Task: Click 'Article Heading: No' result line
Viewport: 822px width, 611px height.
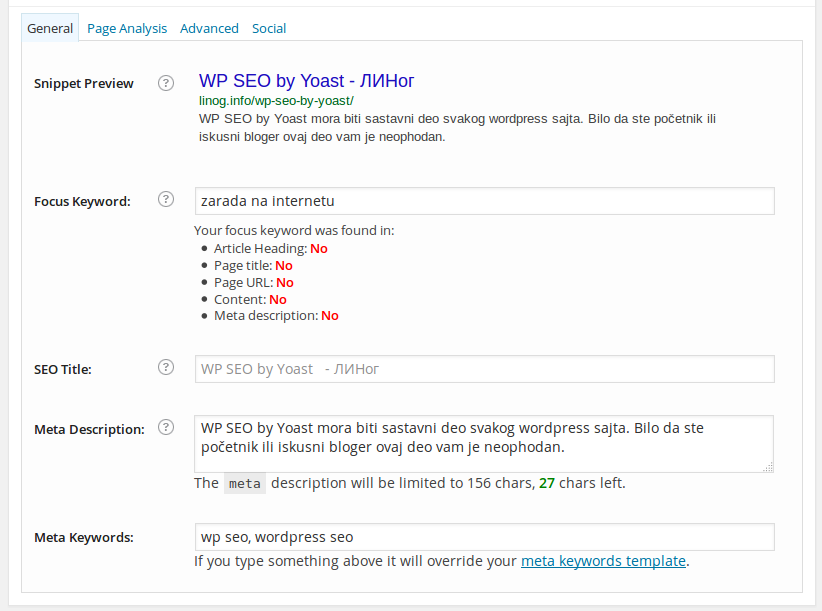Action: coord(271,248)
